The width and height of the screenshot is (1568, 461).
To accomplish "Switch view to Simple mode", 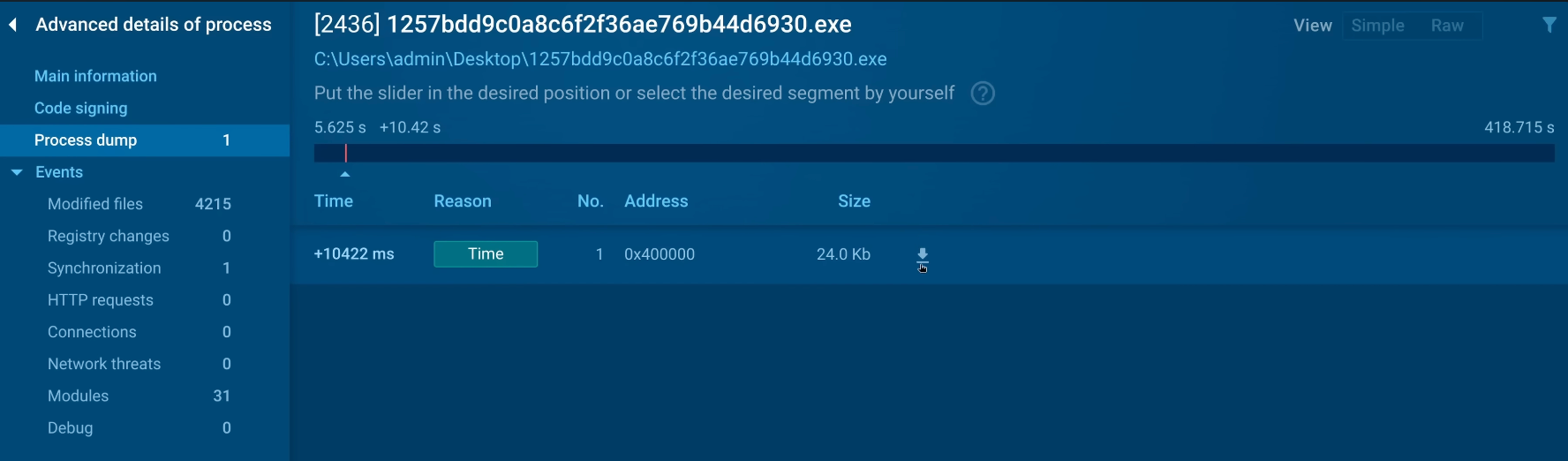I will pos(1377,26).
